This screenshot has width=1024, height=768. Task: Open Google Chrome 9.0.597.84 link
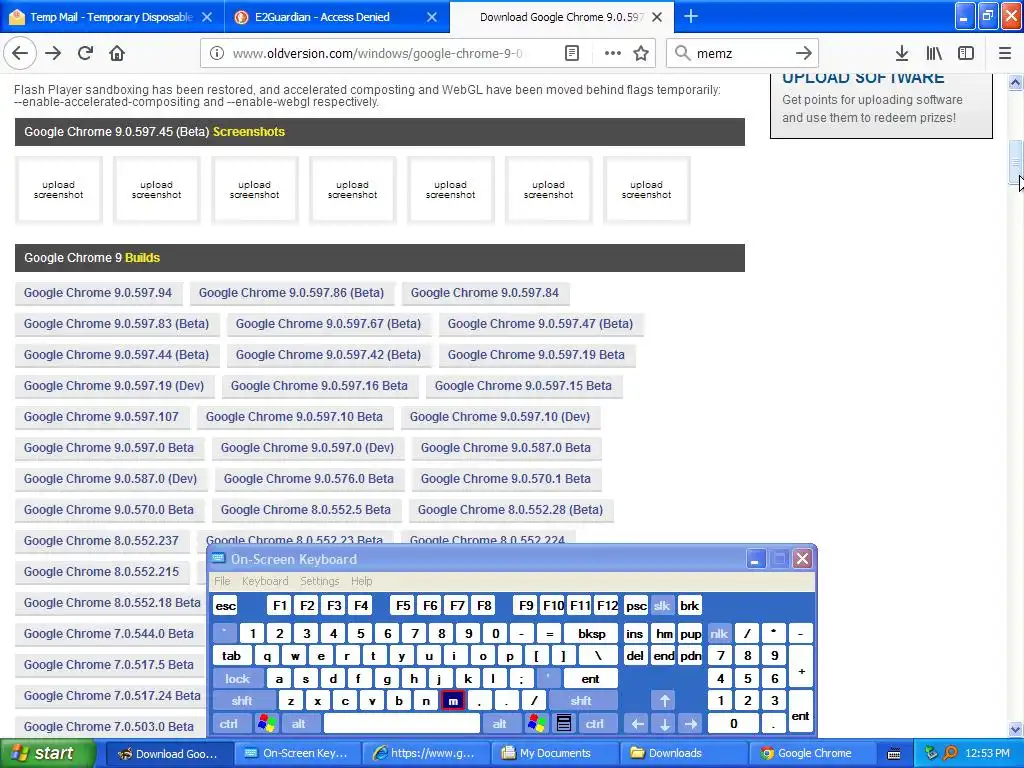pyautogui.click(x=485, y=293)
